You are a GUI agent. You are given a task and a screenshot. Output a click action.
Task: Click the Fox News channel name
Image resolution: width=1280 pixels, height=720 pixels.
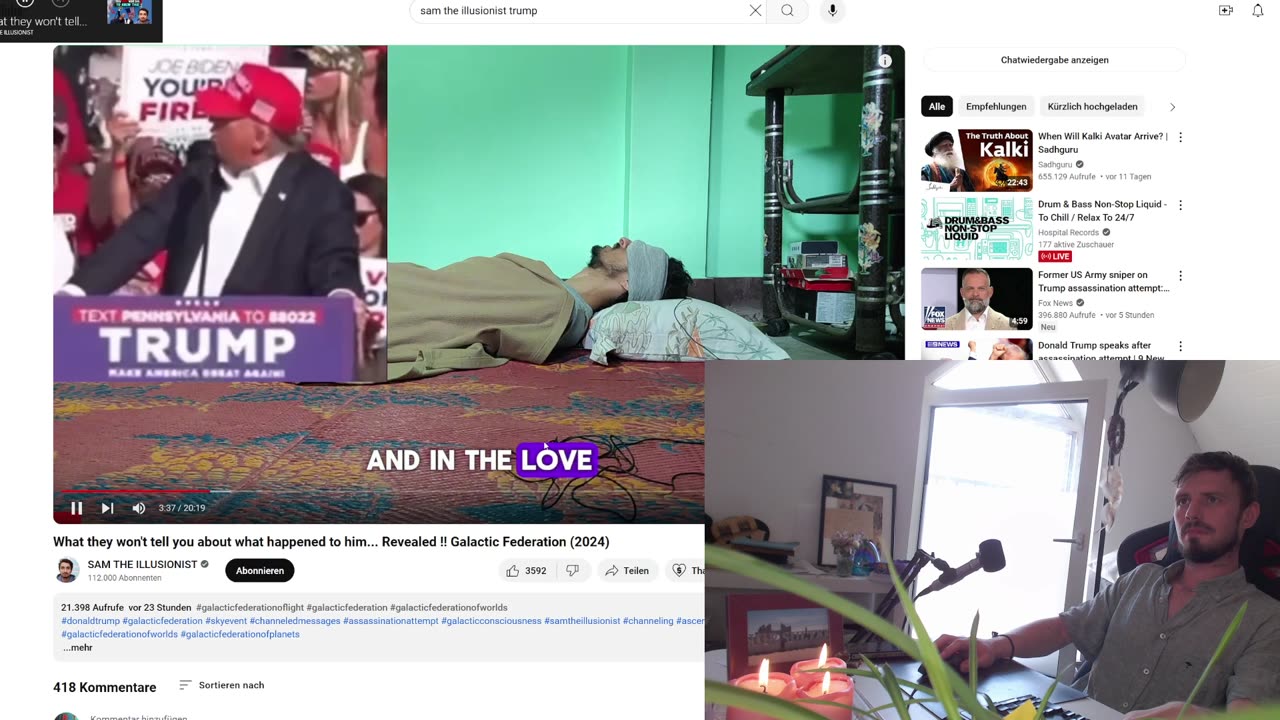[x=1055, y=303]
